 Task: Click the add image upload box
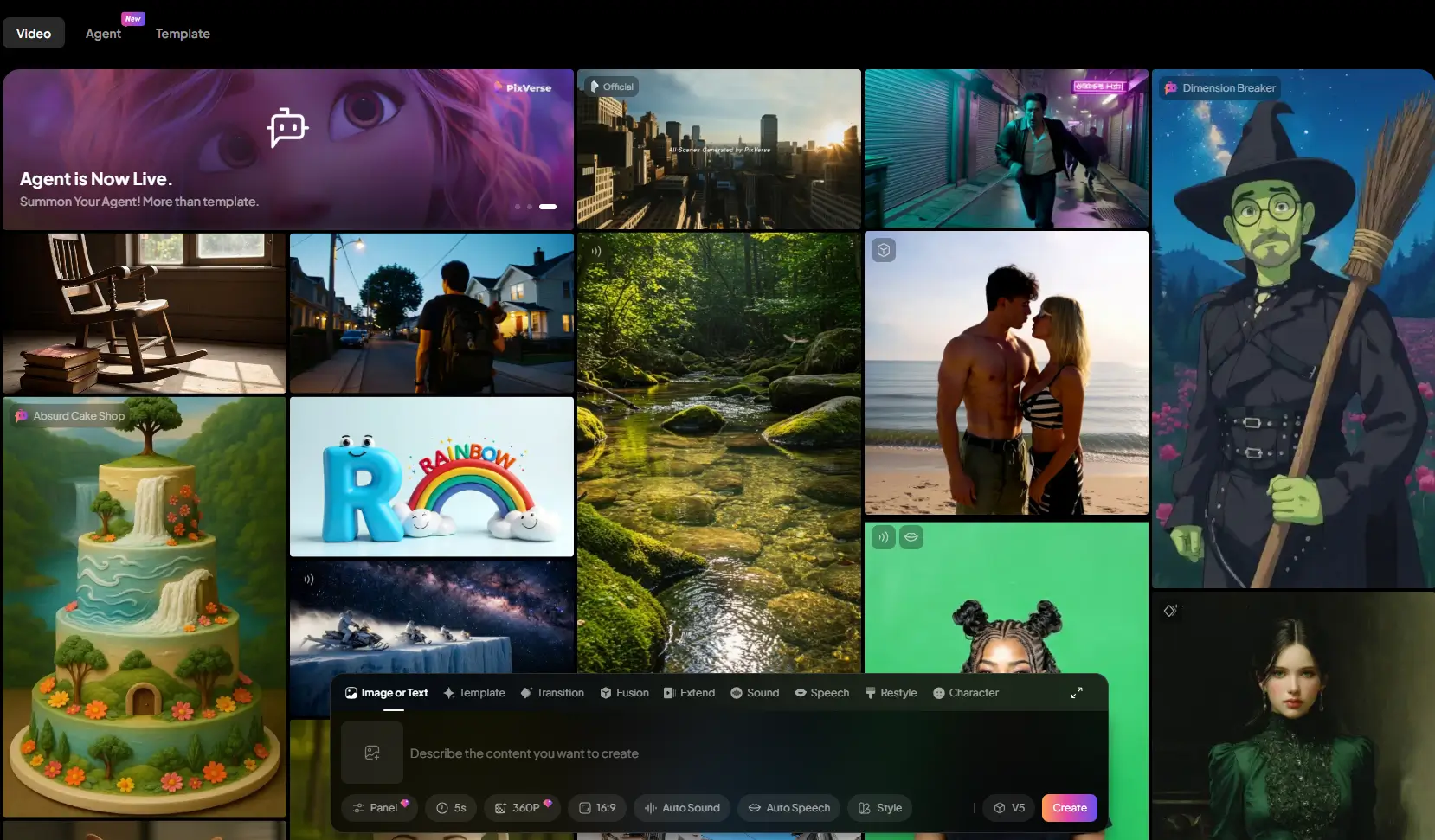pyautogui.click(x=372, y=753)
